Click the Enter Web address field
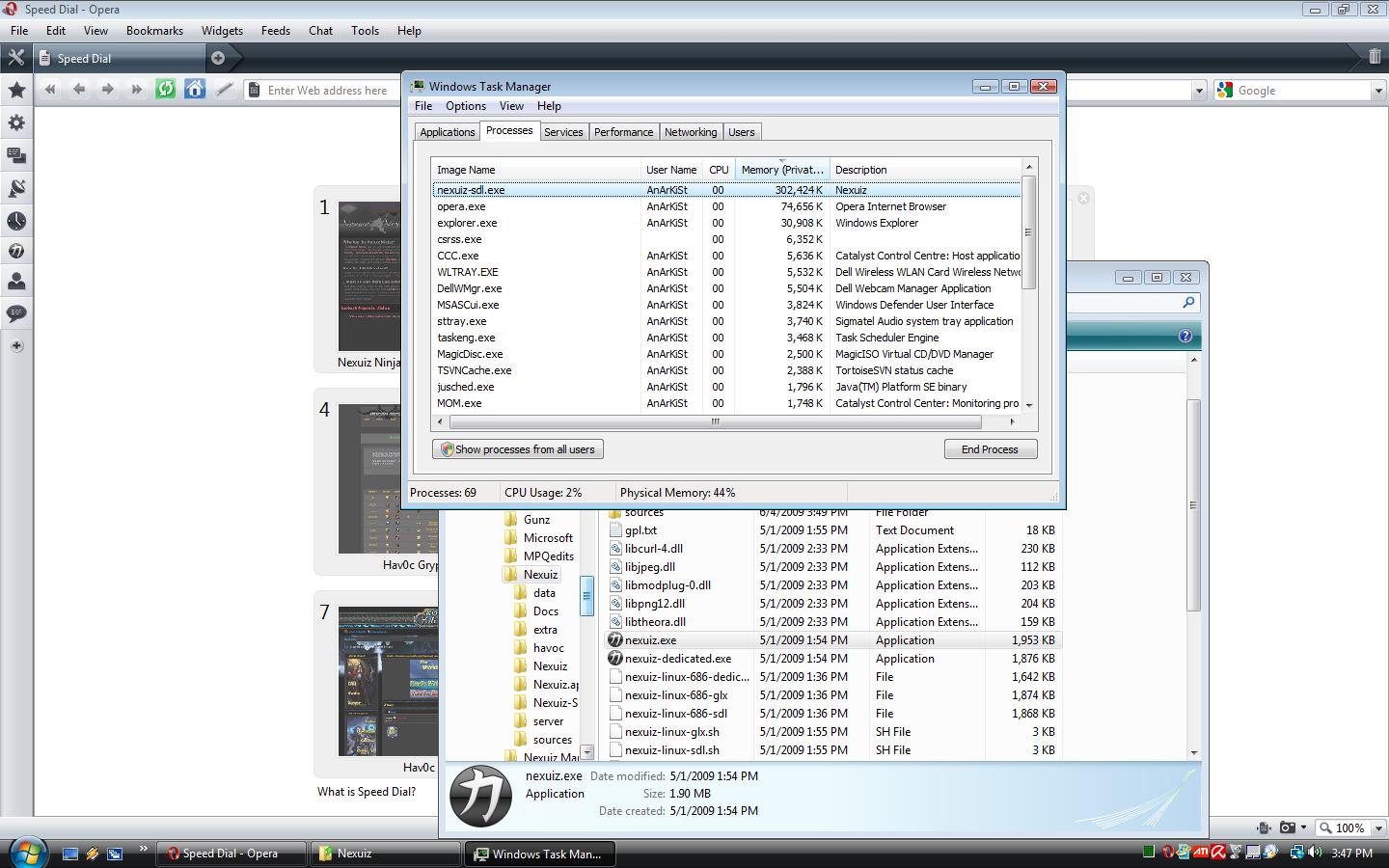The width and height of the screenshot is (1389, 868). pyautogui.click(x=719, y=91)
